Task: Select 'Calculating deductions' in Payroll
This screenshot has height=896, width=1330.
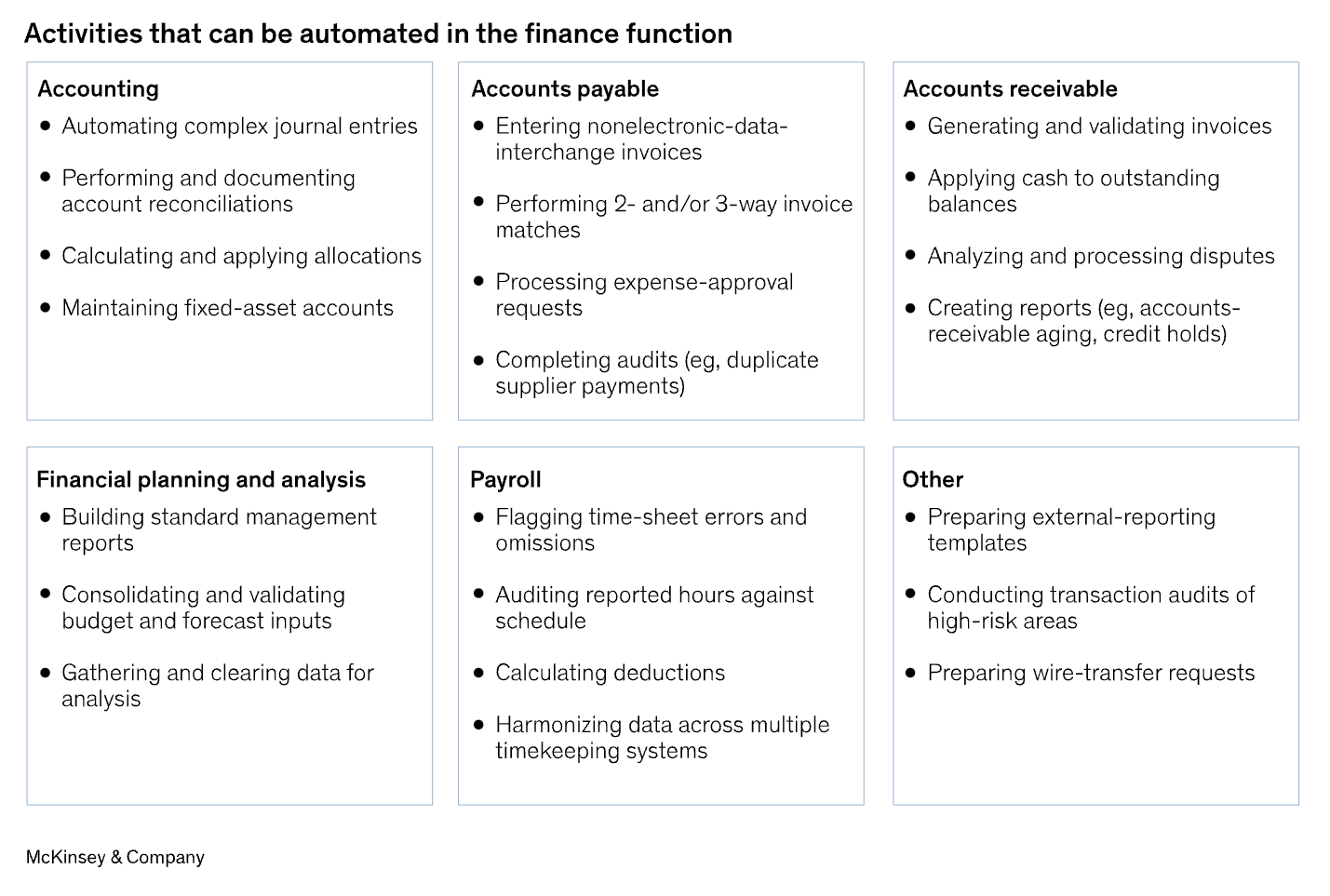Action: pos(610,674)
